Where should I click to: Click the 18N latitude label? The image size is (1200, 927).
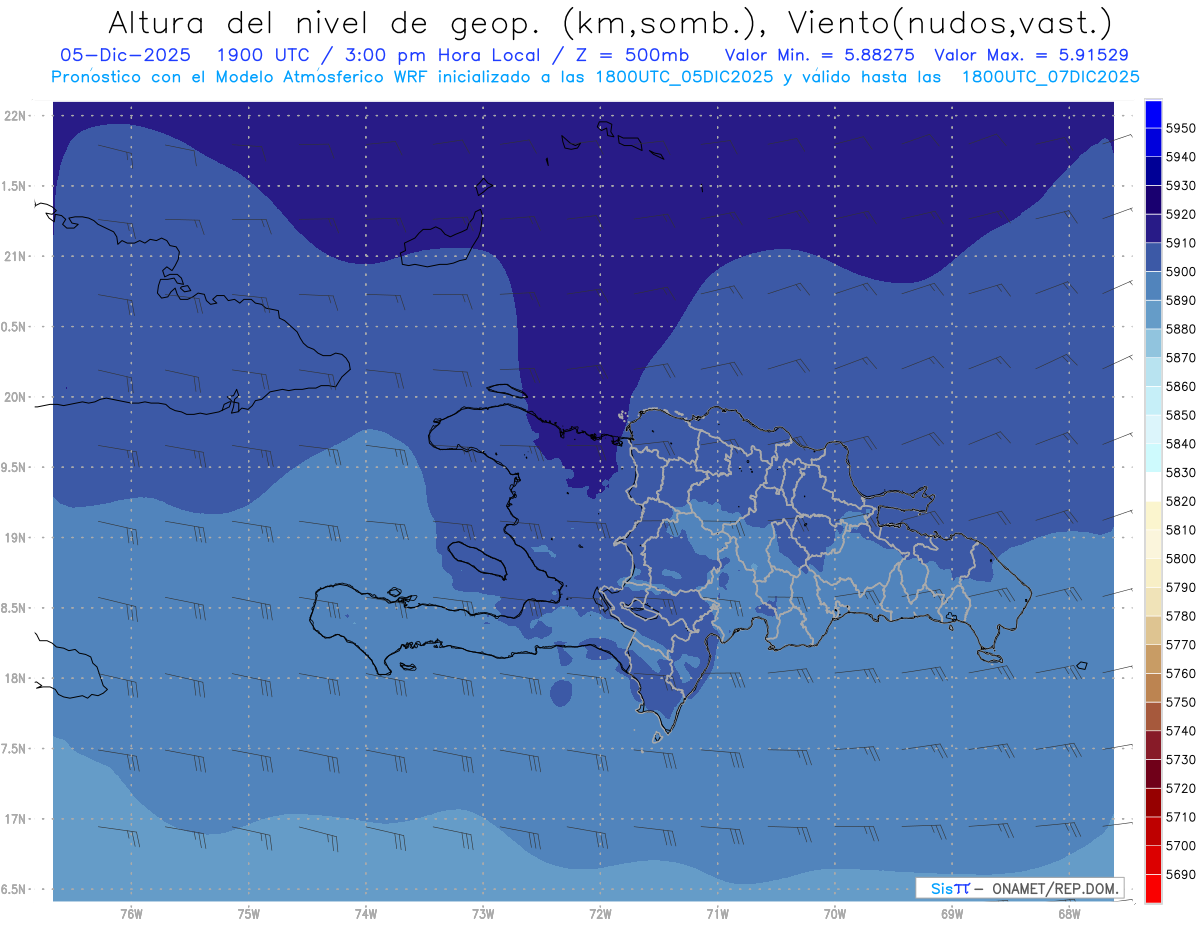pyautogui.click(x=16, y=678)
